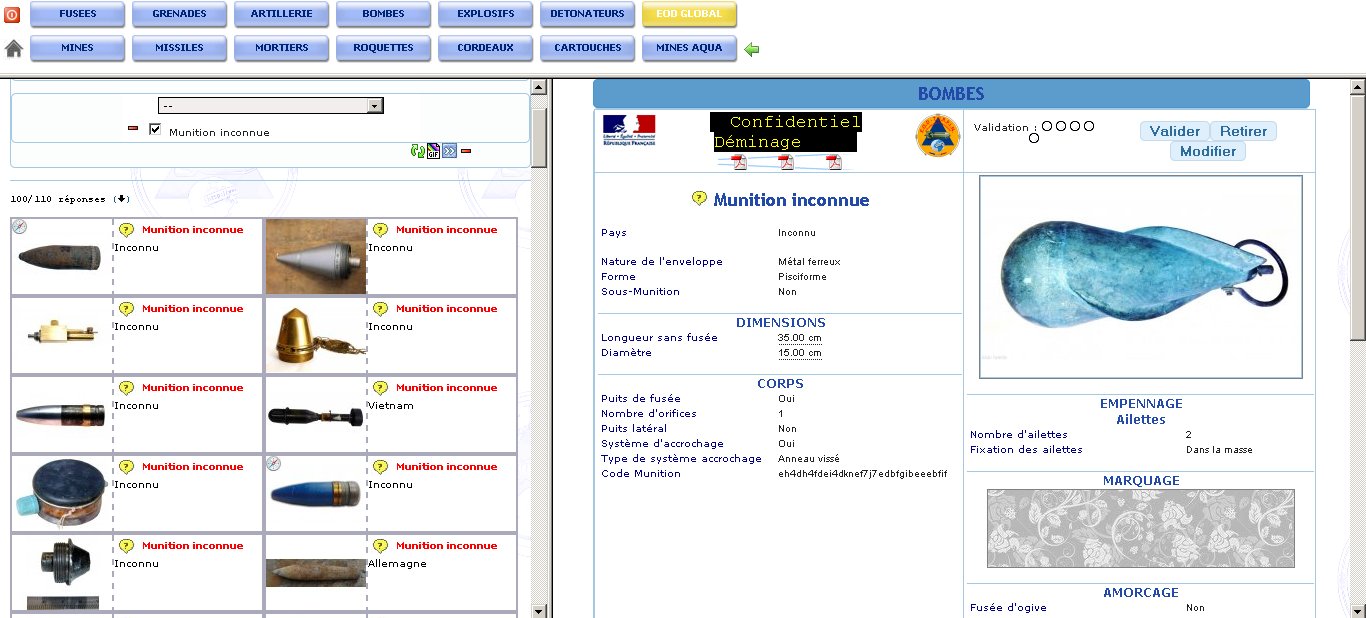Image resolution: width=1366 pixels, height=618 pixels.
Task: Click the green back arrow after MINES AQUA
Action: (x=752, y=49)
